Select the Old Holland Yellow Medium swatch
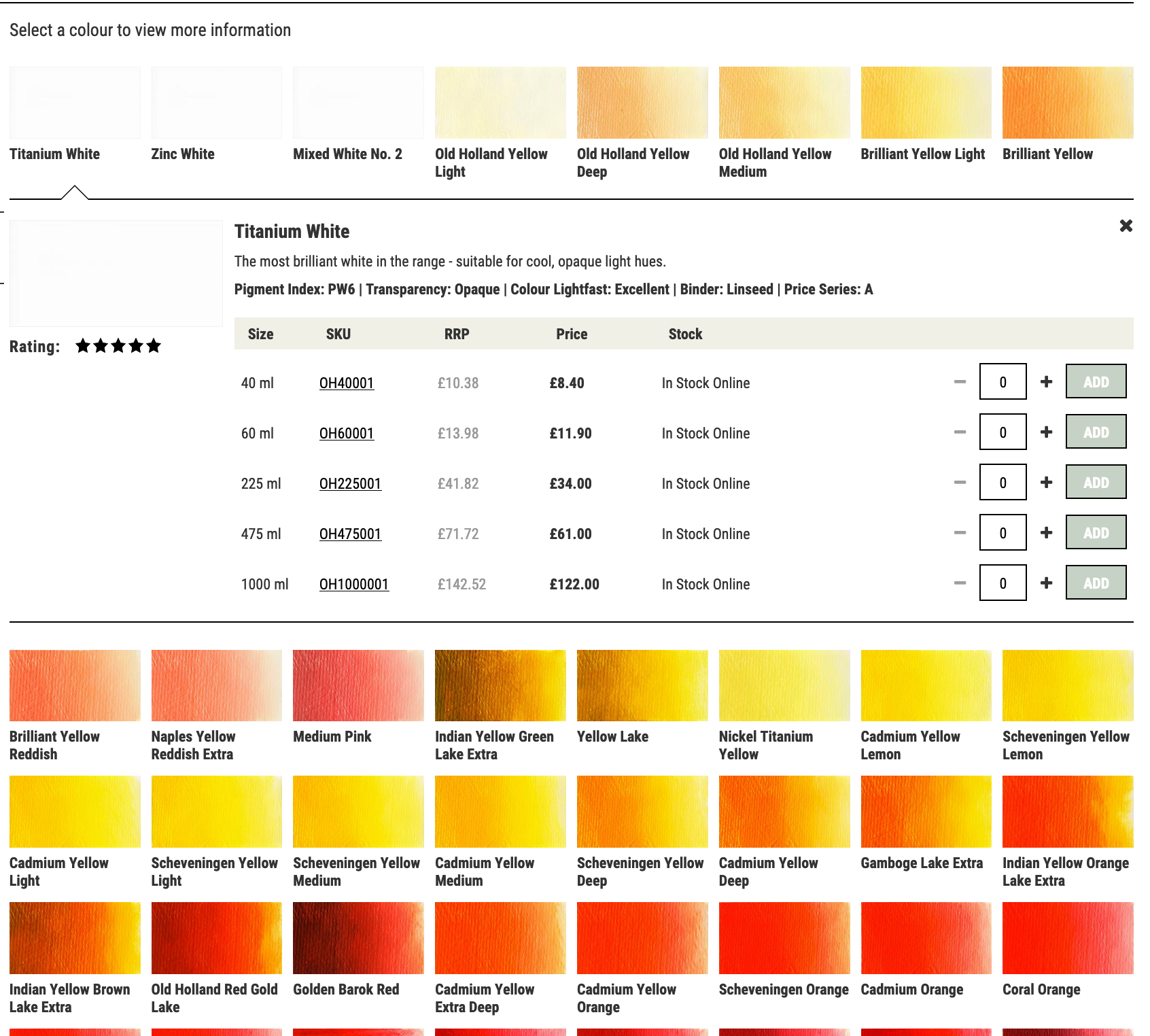 pyautogui.click(x=784, y=103)
